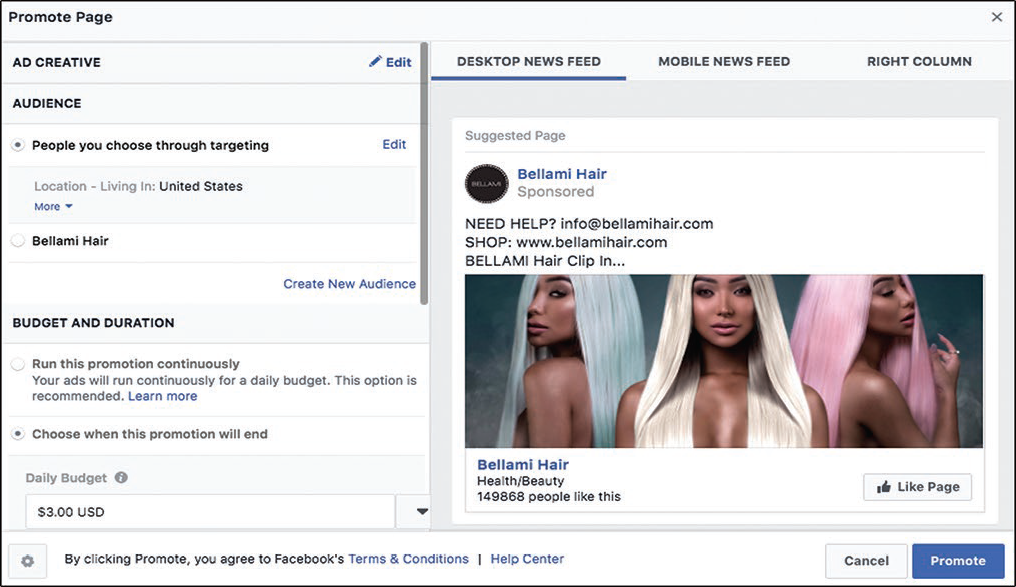Click the Bellami round profile logo
The image size is (1016, 587).
click(x=487, y=183)
